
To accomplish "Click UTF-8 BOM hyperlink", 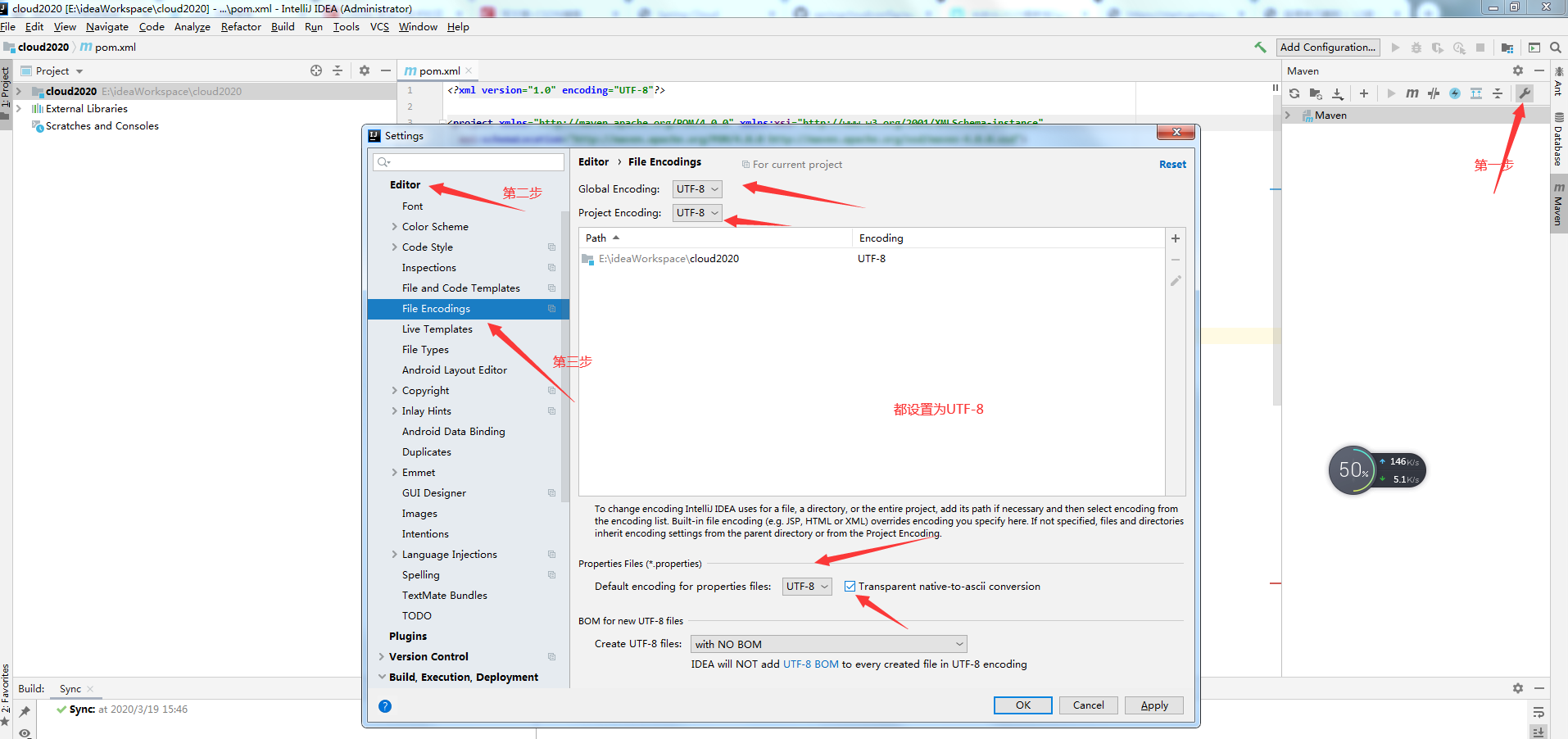I will pos(811,664).
